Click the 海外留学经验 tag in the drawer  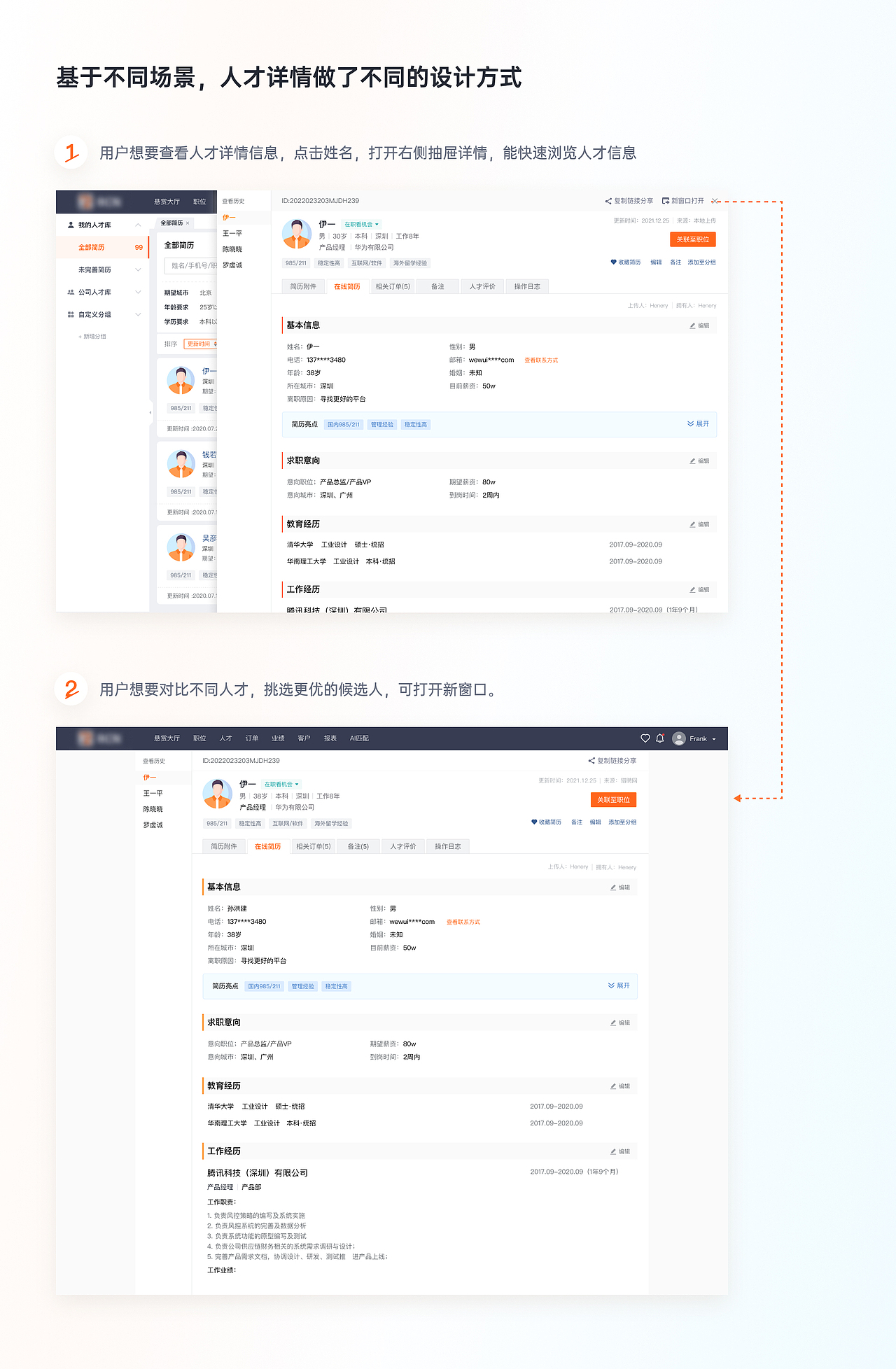409,263
